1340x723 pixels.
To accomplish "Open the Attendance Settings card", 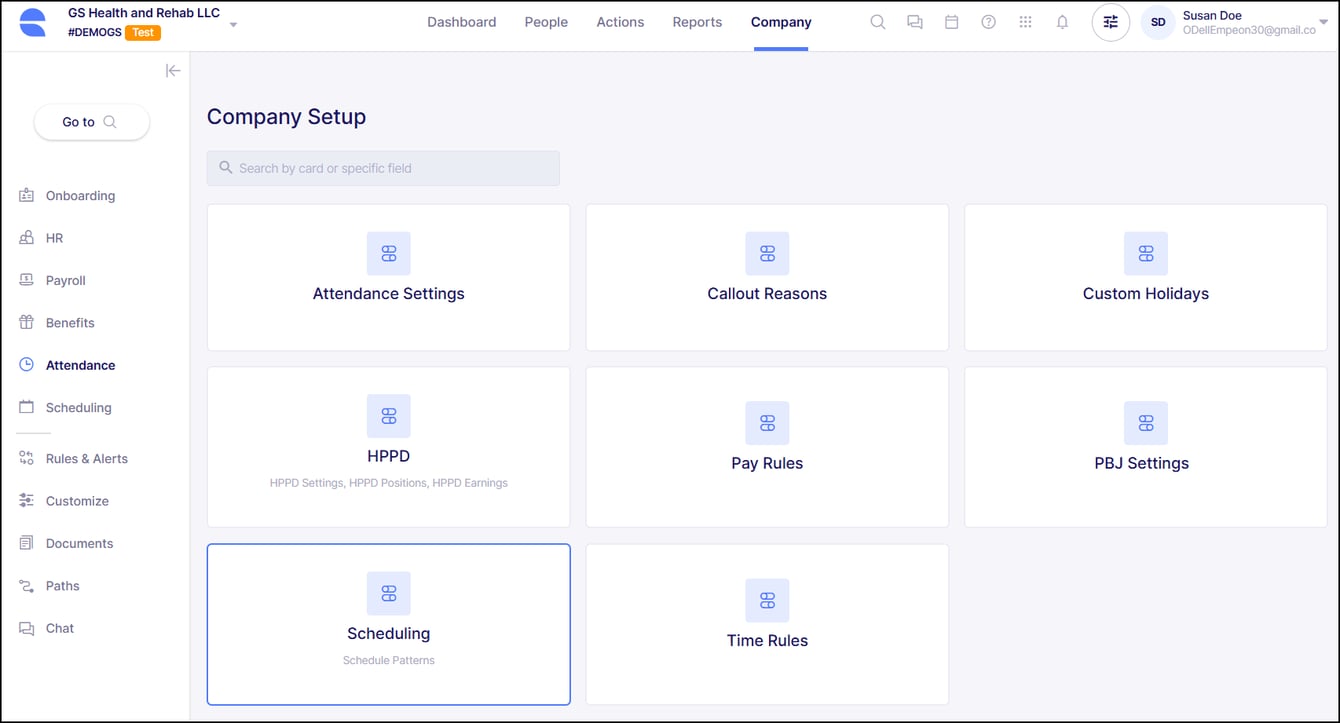I will tap(388, 278).
